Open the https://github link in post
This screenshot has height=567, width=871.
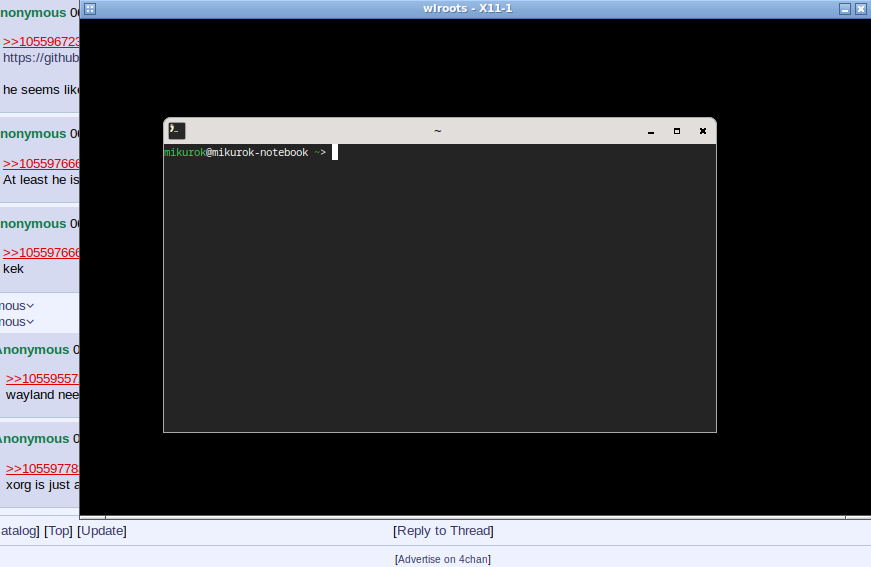pos(41,58)
